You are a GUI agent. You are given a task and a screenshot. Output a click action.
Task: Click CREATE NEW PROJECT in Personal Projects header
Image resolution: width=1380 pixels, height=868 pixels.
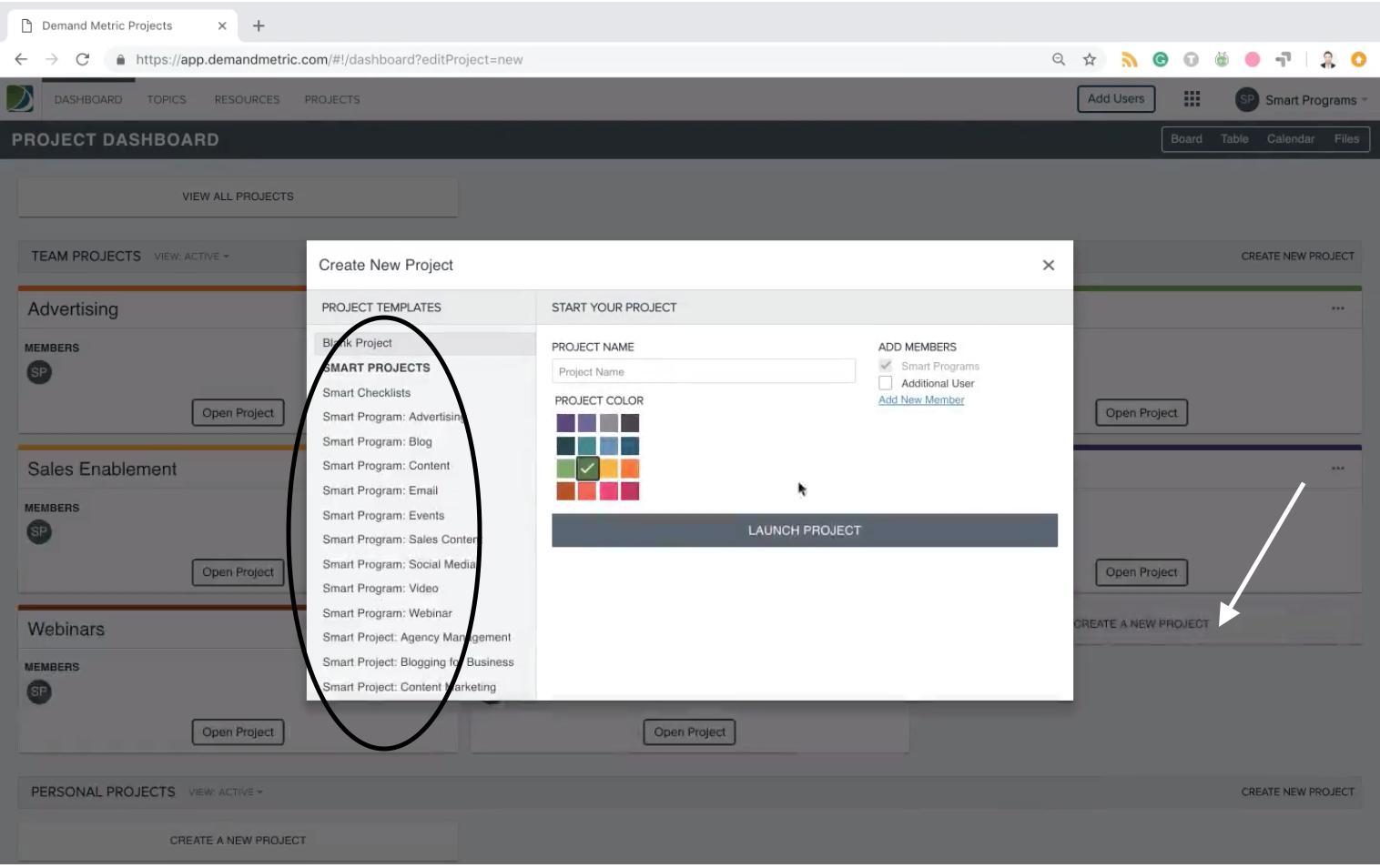pos(1297,792)
